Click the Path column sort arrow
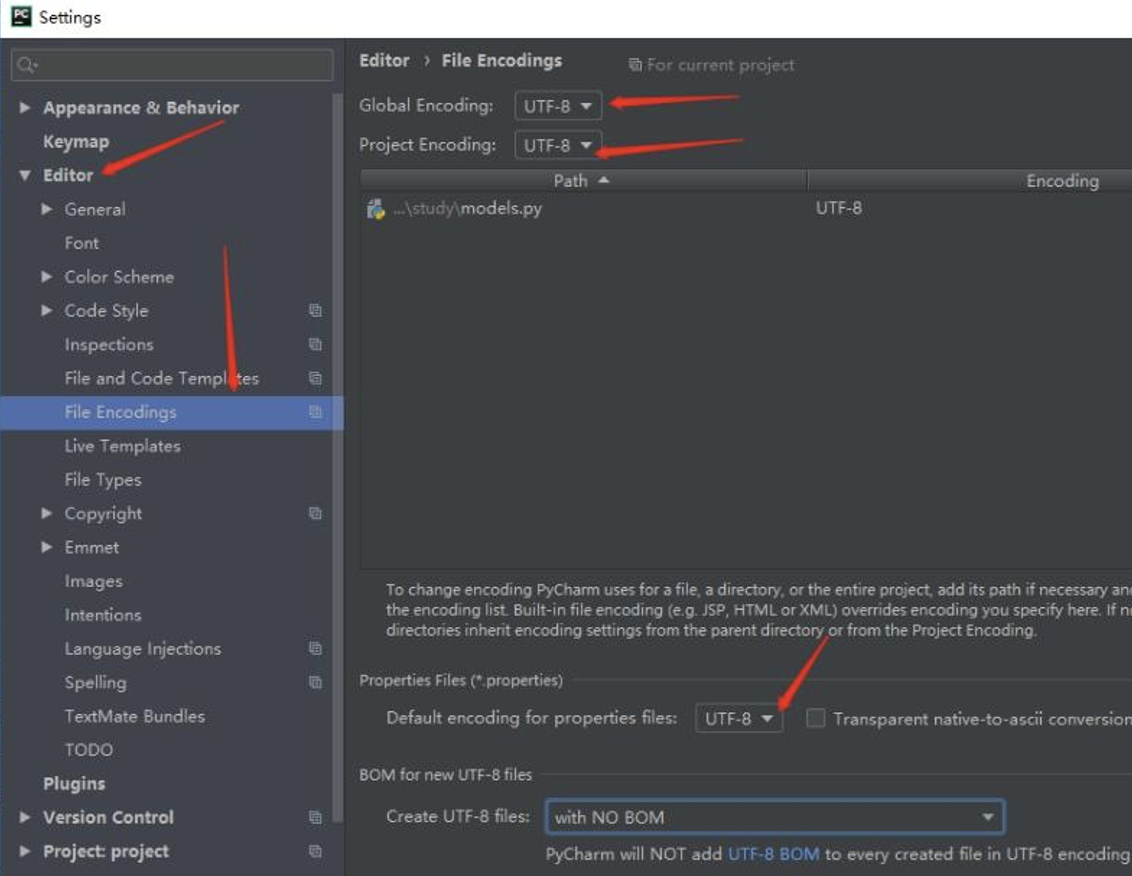 (604, 180)
